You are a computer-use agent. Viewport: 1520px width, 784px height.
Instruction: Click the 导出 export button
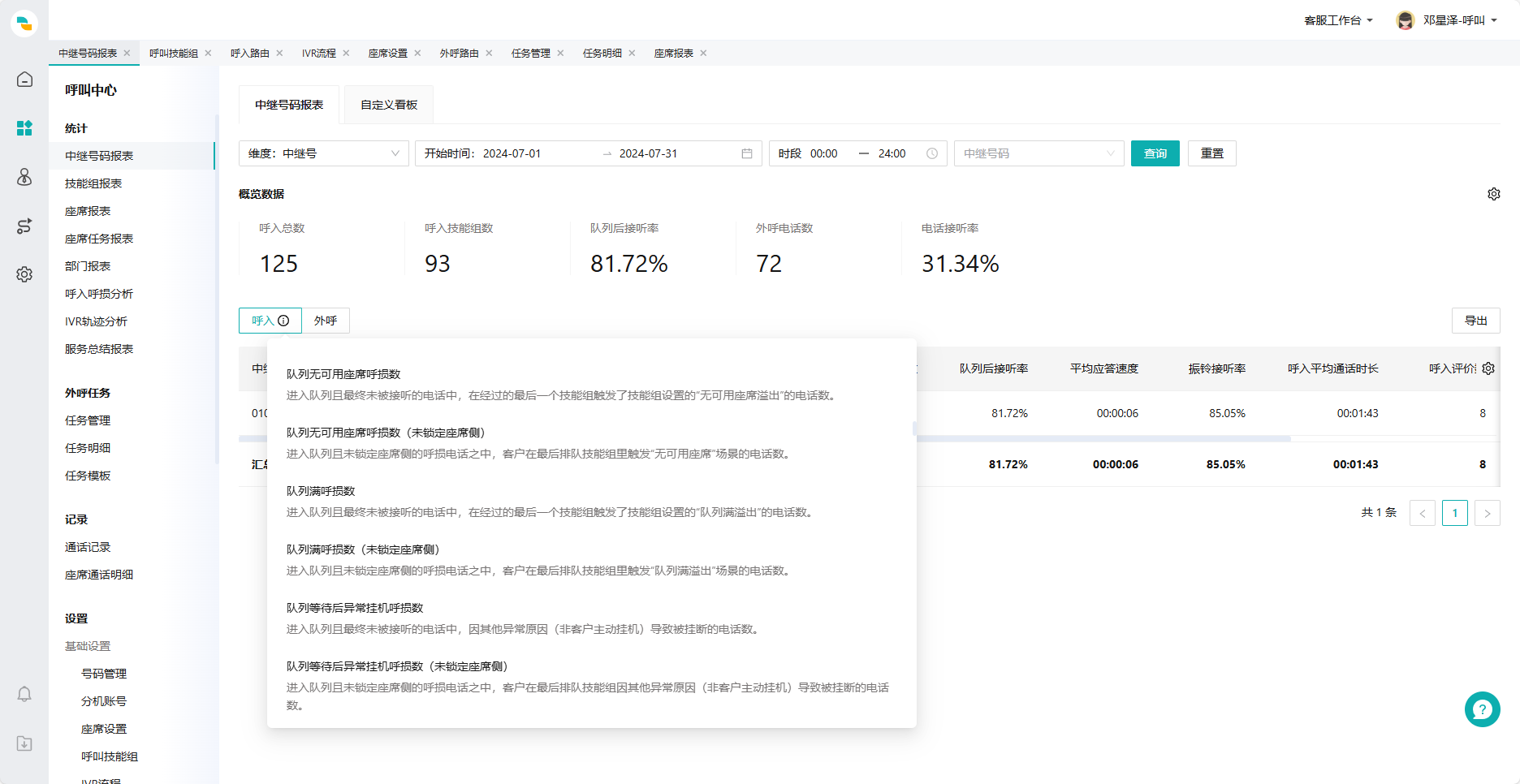1476,321
